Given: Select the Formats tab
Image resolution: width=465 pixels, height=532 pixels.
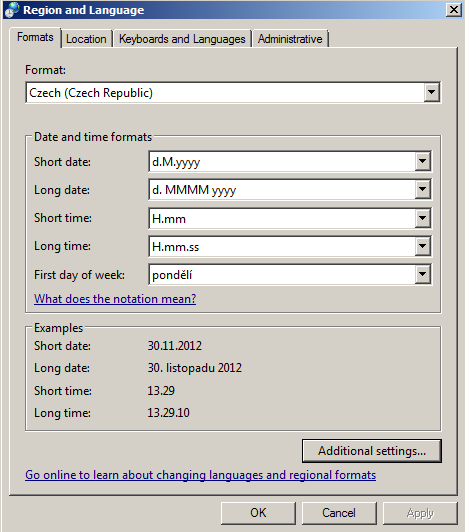Looking at the screenshot, I should tap(35, 37).
